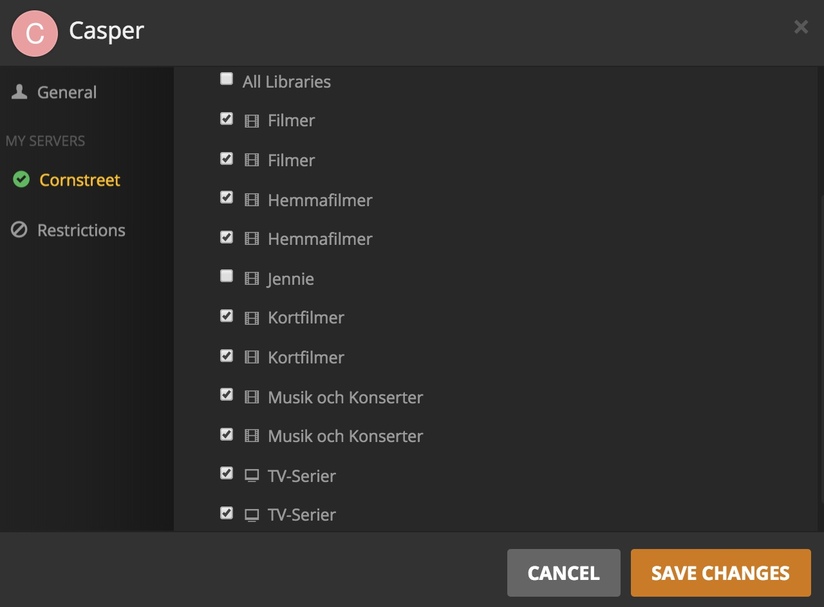The image size is (824, 607).
Task: Click the TV icon beside first TV-Serier
Action: (252, 476)
